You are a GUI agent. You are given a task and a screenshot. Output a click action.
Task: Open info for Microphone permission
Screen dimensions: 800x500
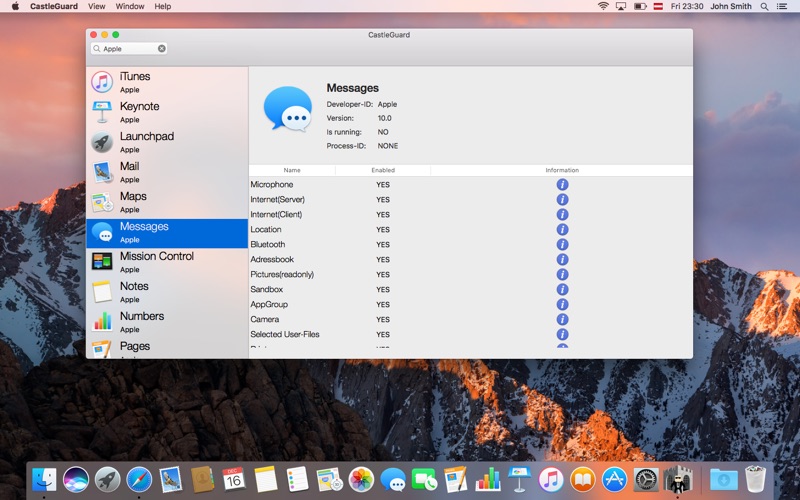tap(562, 185)
